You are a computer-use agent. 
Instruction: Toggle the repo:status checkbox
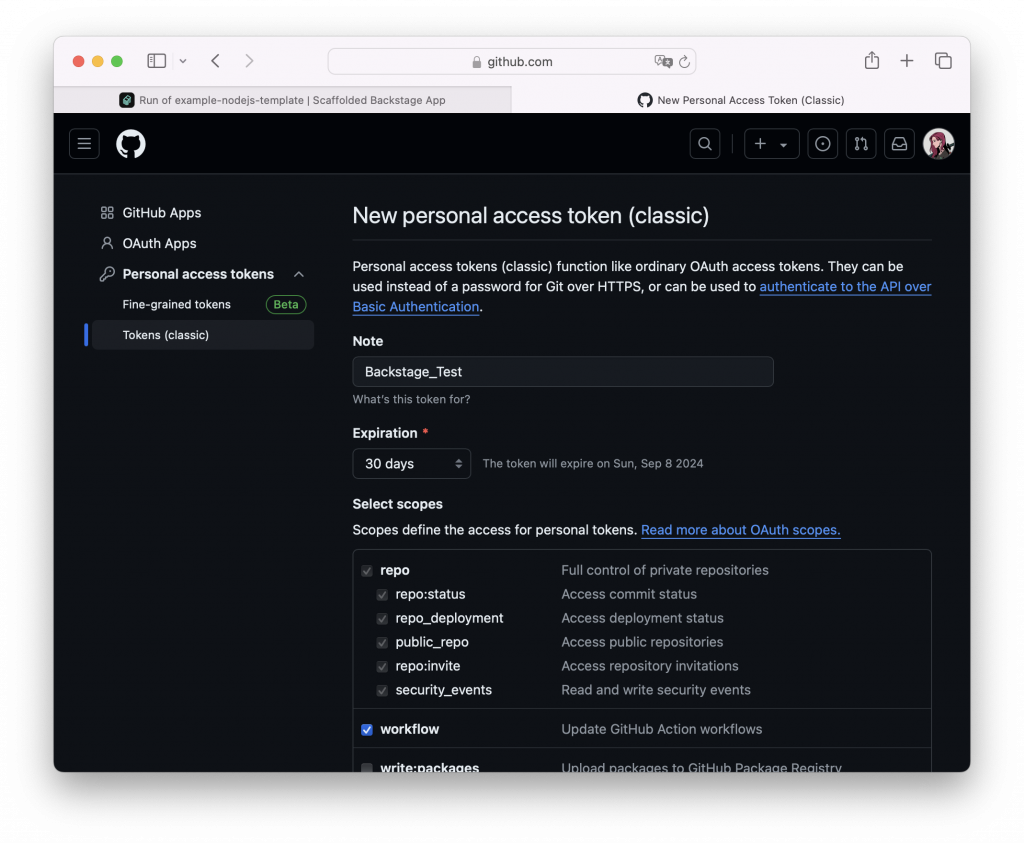[382, 595]
